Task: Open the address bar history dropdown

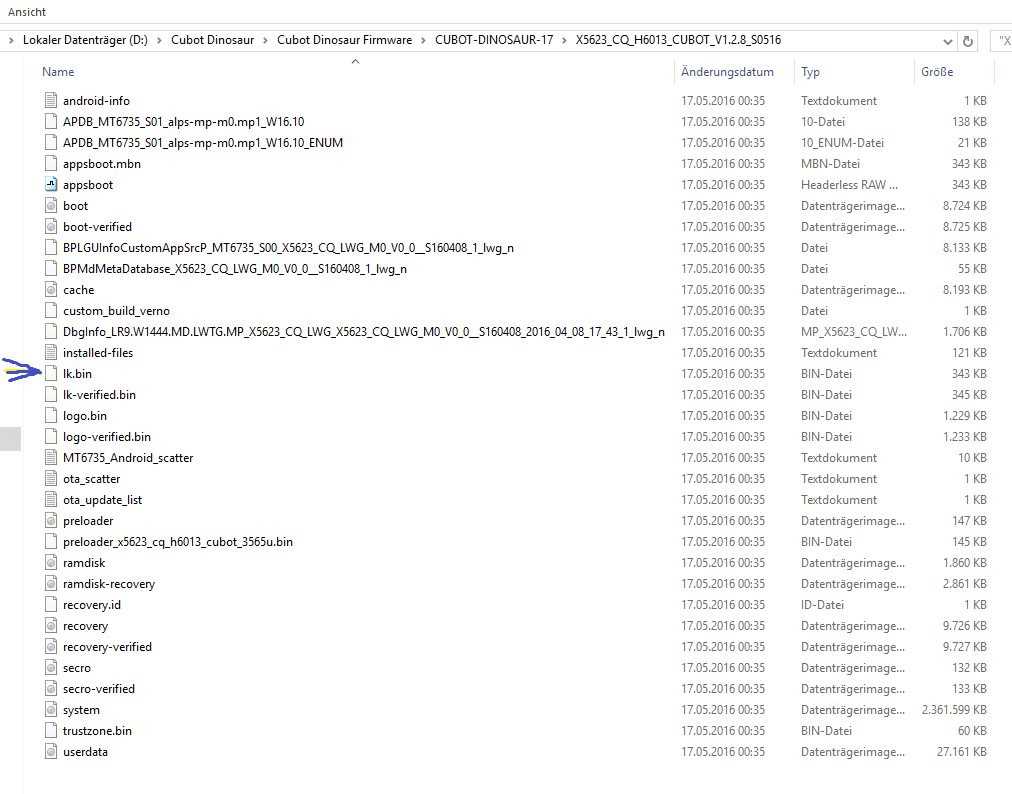Action: point(947,41)
